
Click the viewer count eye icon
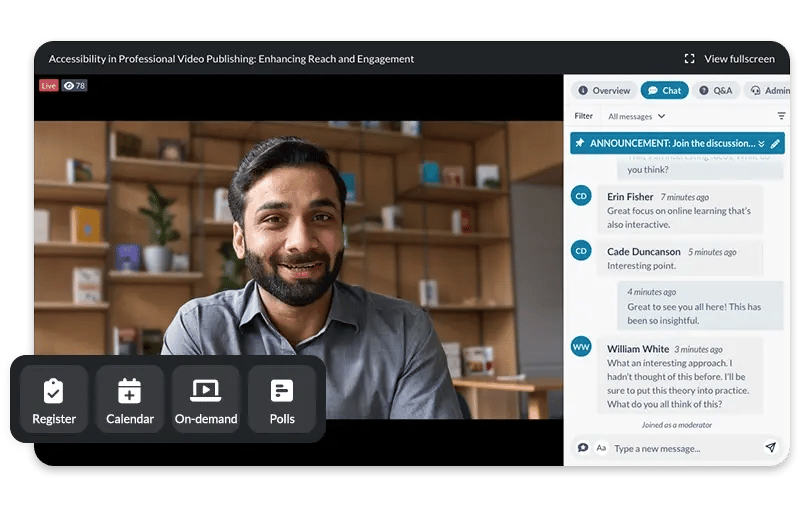click(x=69, y=86)
